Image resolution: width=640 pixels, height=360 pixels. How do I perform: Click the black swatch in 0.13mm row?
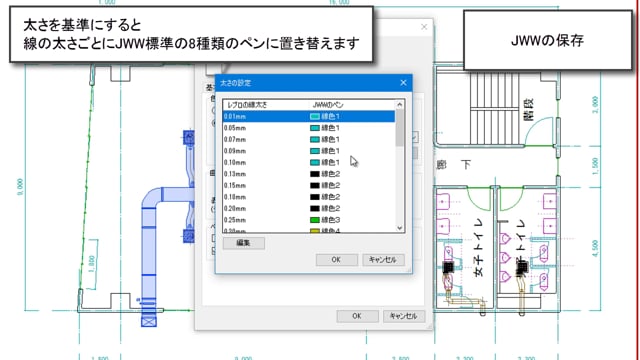pos(315,174)
